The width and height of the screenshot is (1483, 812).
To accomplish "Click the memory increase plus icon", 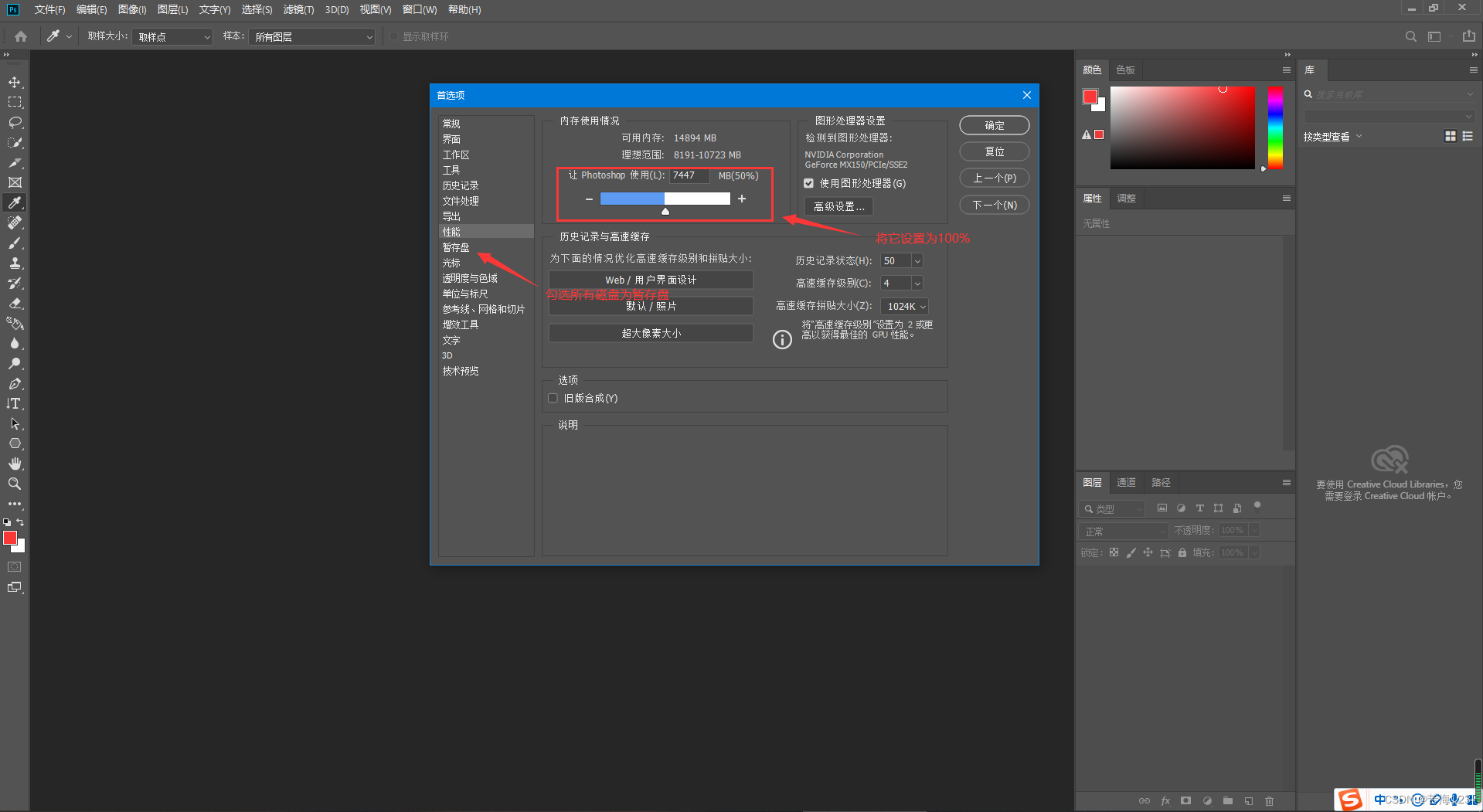I will tap(742, 199).
